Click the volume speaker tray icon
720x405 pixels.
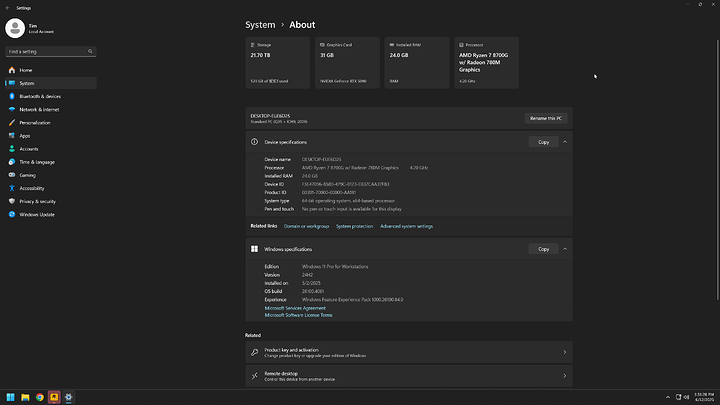(x=686, y=397)
